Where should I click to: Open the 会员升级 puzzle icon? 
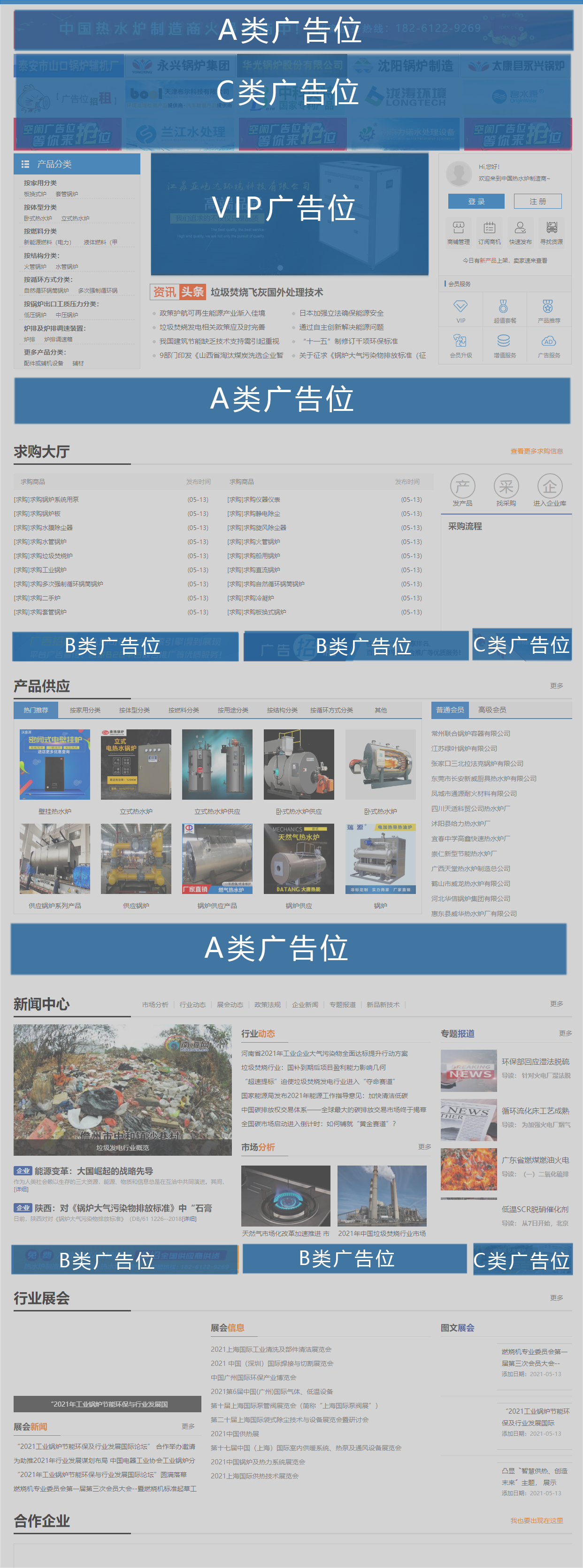click(x=460, y=341)
